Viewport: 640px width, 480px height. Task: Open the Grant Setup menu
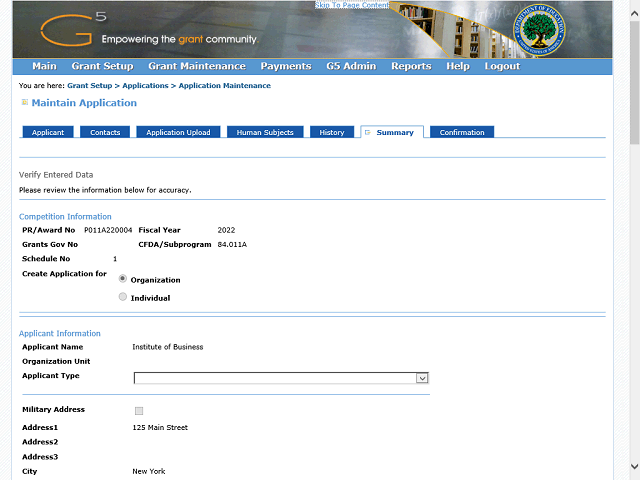coord(102,66)
